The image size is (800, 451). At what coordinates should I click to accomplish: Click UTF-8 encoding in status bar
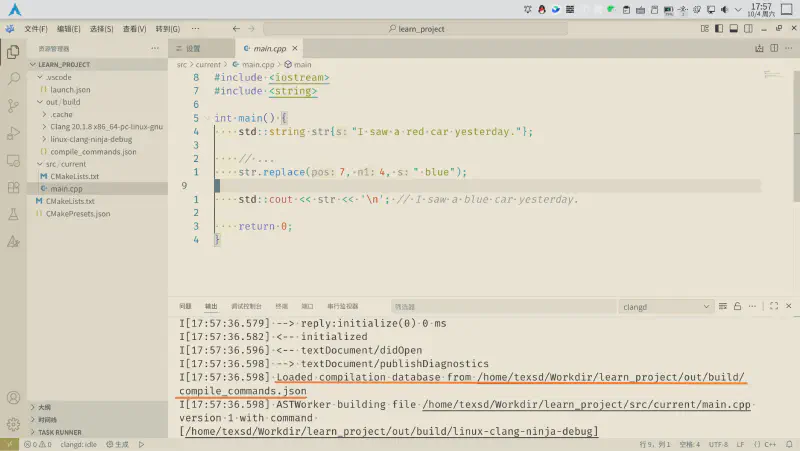717,444
